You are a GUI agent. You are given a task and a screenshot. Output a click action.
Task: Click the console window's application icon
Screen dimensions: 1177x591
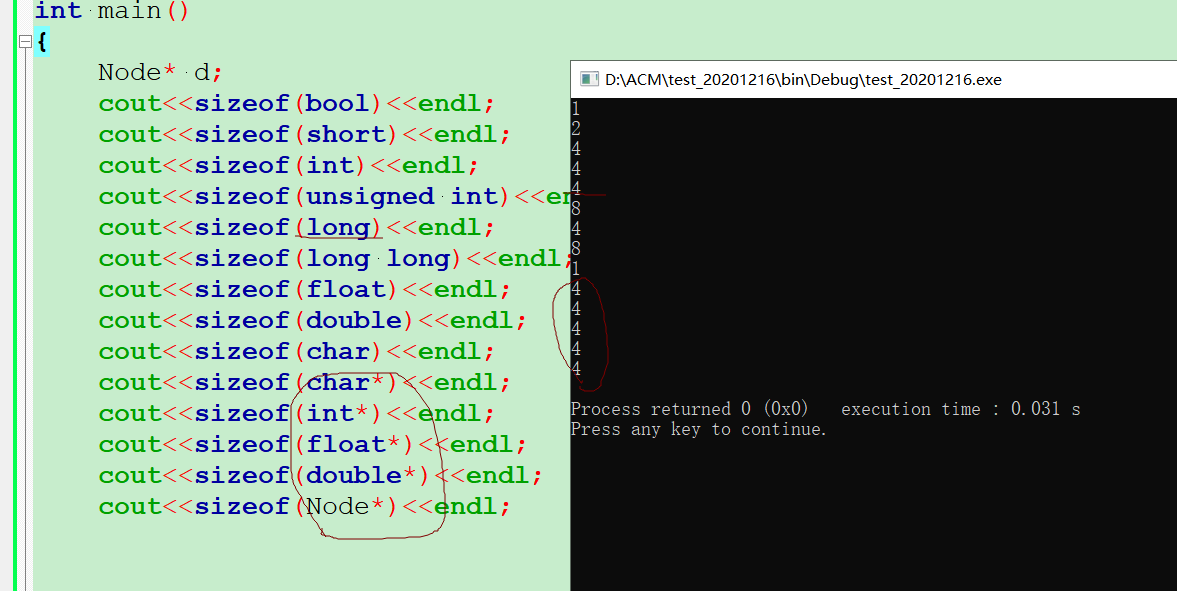point(589,80)
